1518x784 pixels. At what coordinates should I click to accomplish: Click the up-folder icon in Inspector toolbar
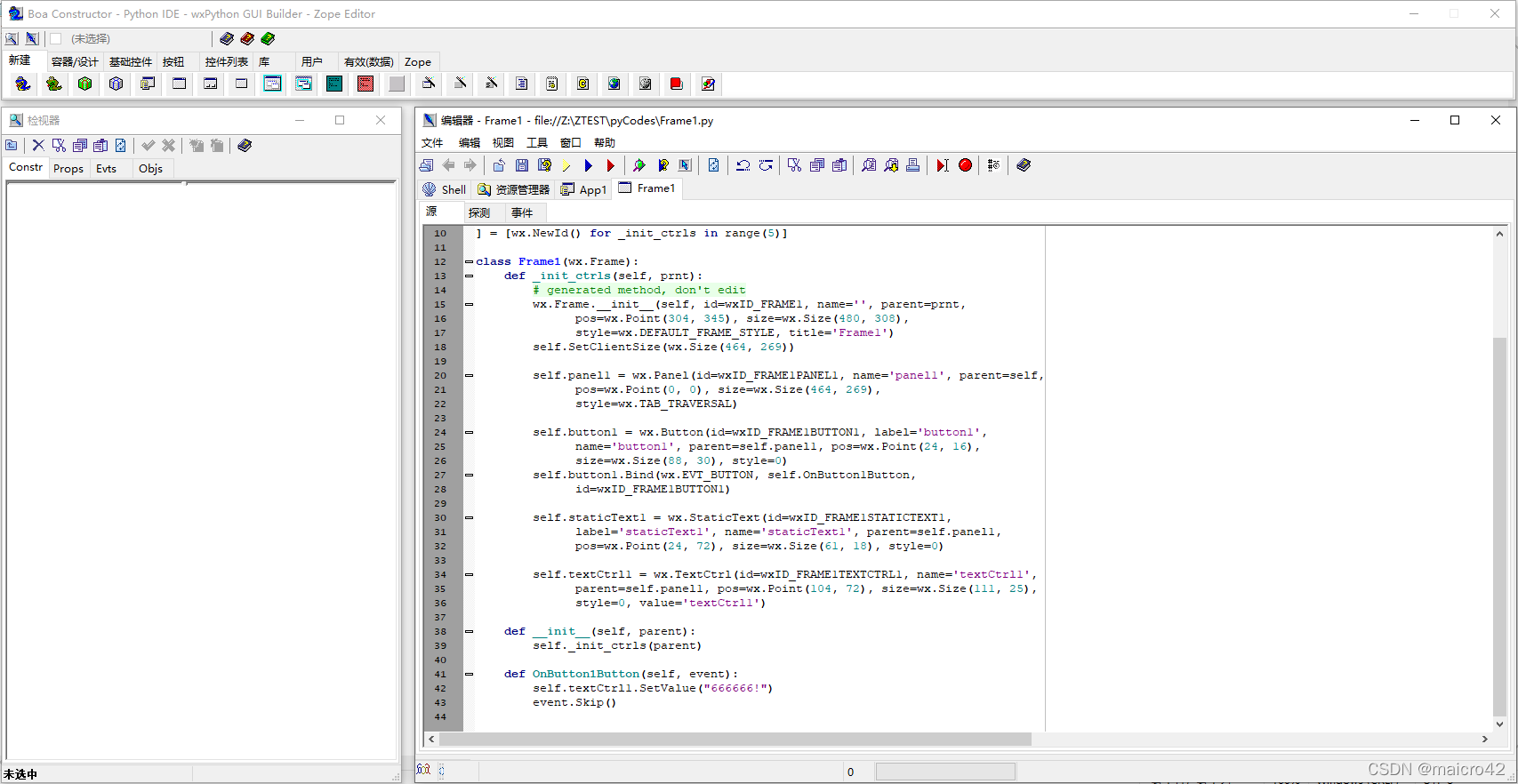coord(12,145)
